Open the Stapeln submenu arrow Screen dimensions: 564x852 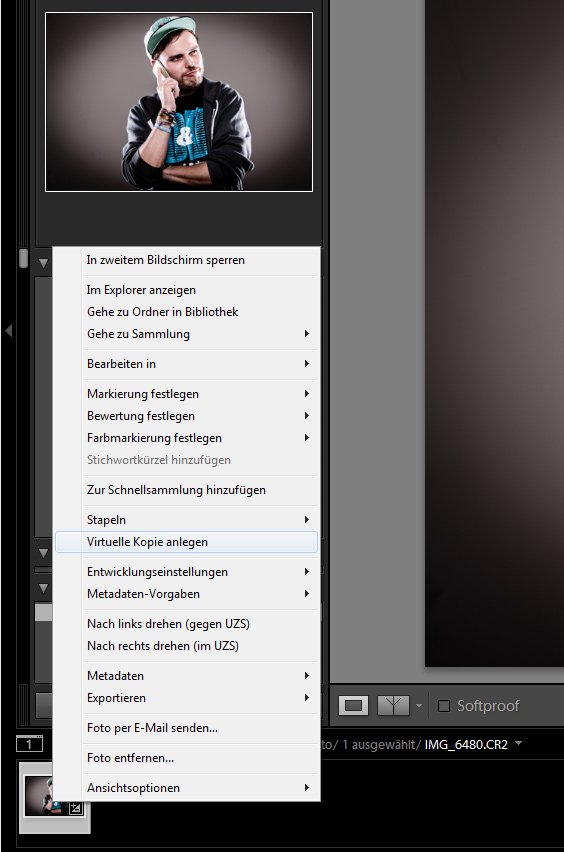tap(307, 519)
